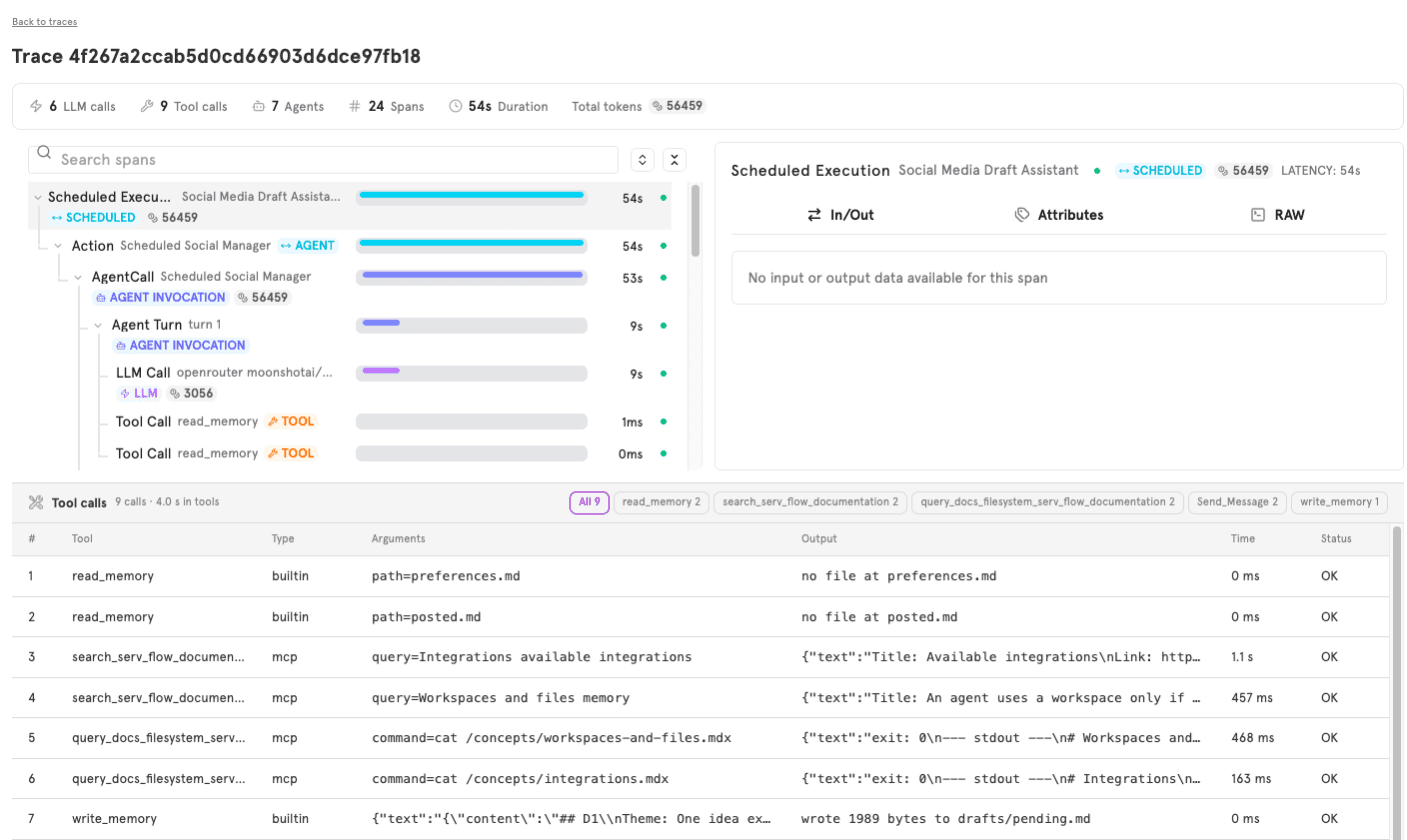Screen dimensions: 1407x840
Task: Collapse the Agent Turn turn 1 node
Action: click(98, 325)
